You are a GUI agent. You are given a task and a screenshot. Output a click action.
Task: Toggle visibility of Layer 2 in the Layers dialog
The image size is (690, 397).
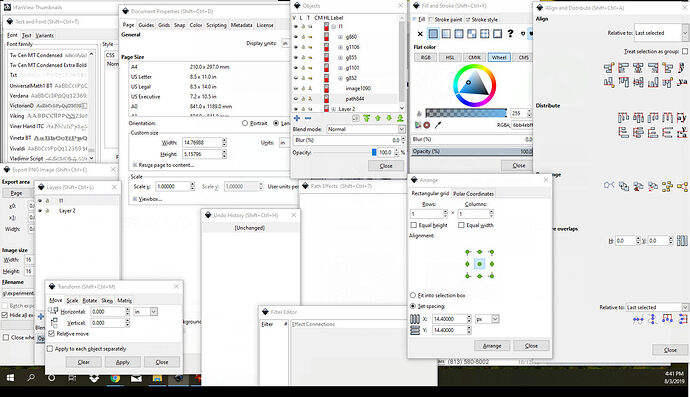[40, 211]
